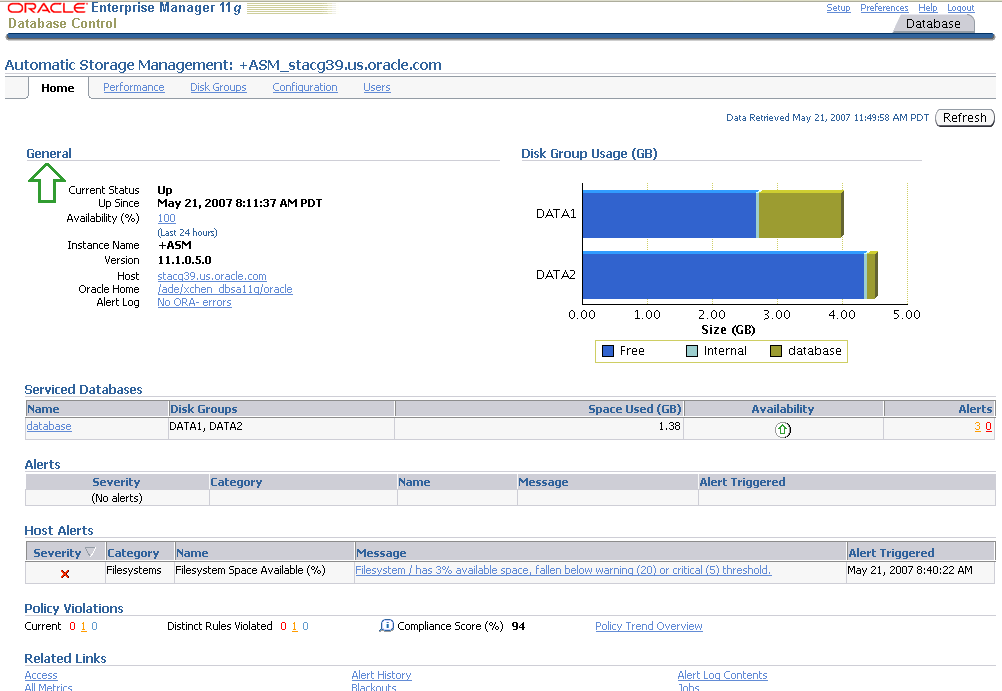Open the Policy Trend Overview link
Screen dimensions: 1002x691
click(648, 626)
